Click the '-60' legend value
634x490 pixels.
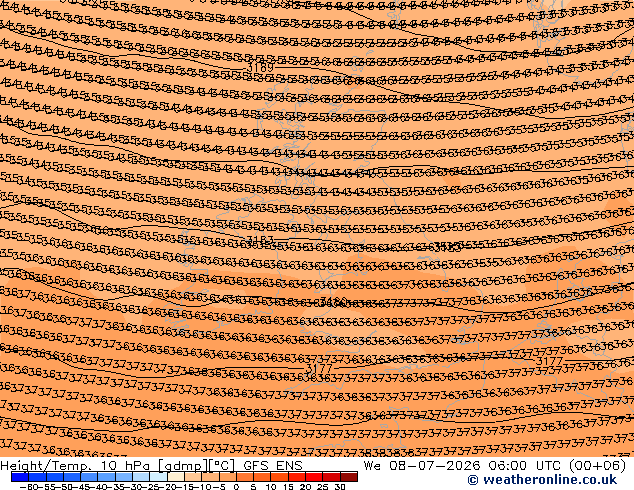point(30,486)
